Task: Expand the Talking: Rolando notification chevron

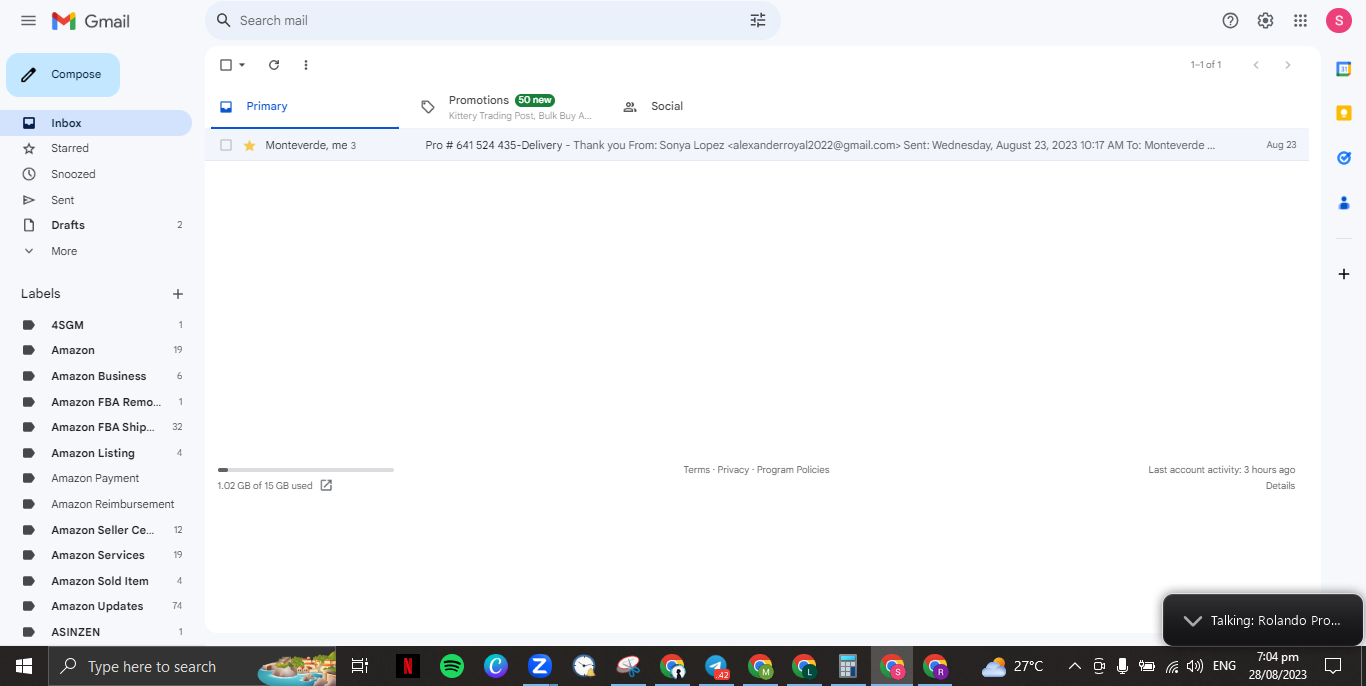Action: tap(1192, 621)
